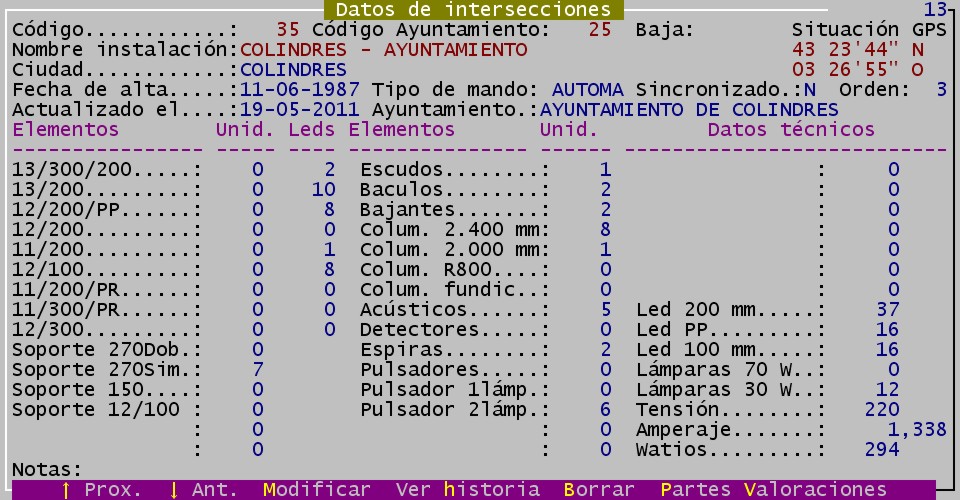Open Ver historia from the bottom bar
Viewport: 960px width, 500px height.
[x=467, y=489]
